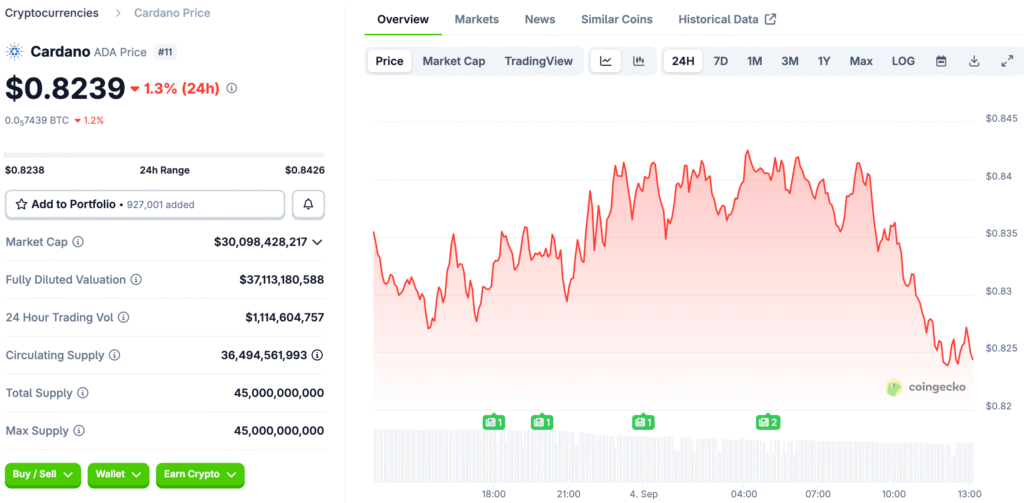Image resolution: width=1024 pixels, height=503 pixels.
Task: Click the news marker near 4. Sep
Action: 643,422
